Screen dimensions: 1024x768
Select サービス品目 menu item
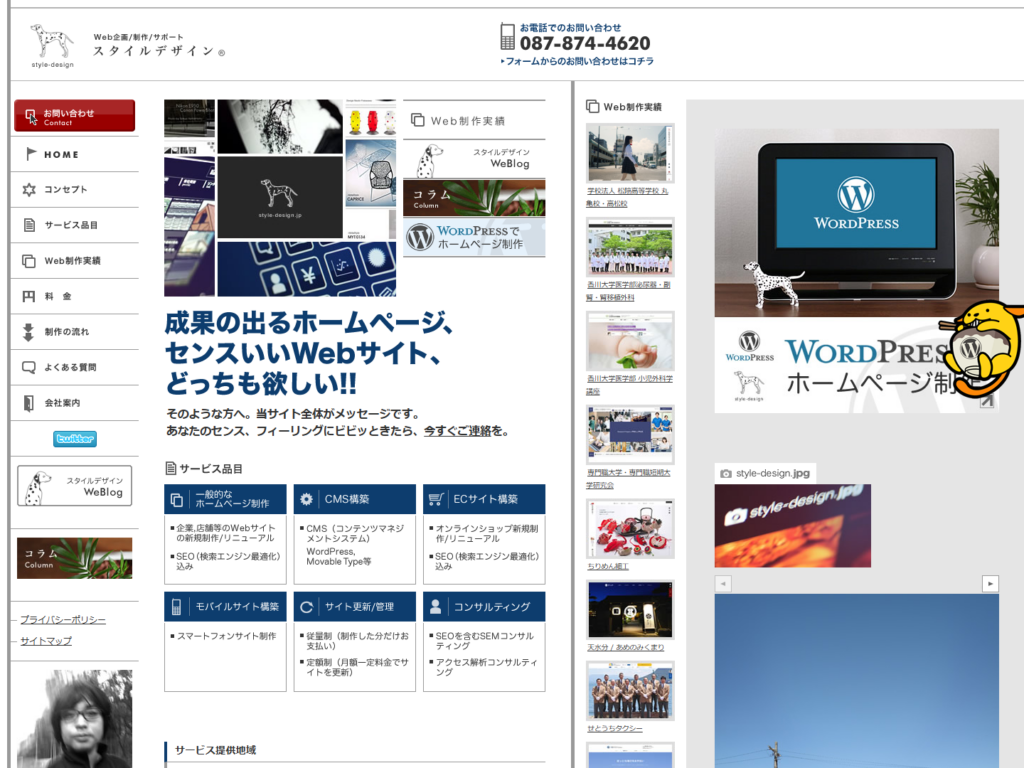pos(70,225)
